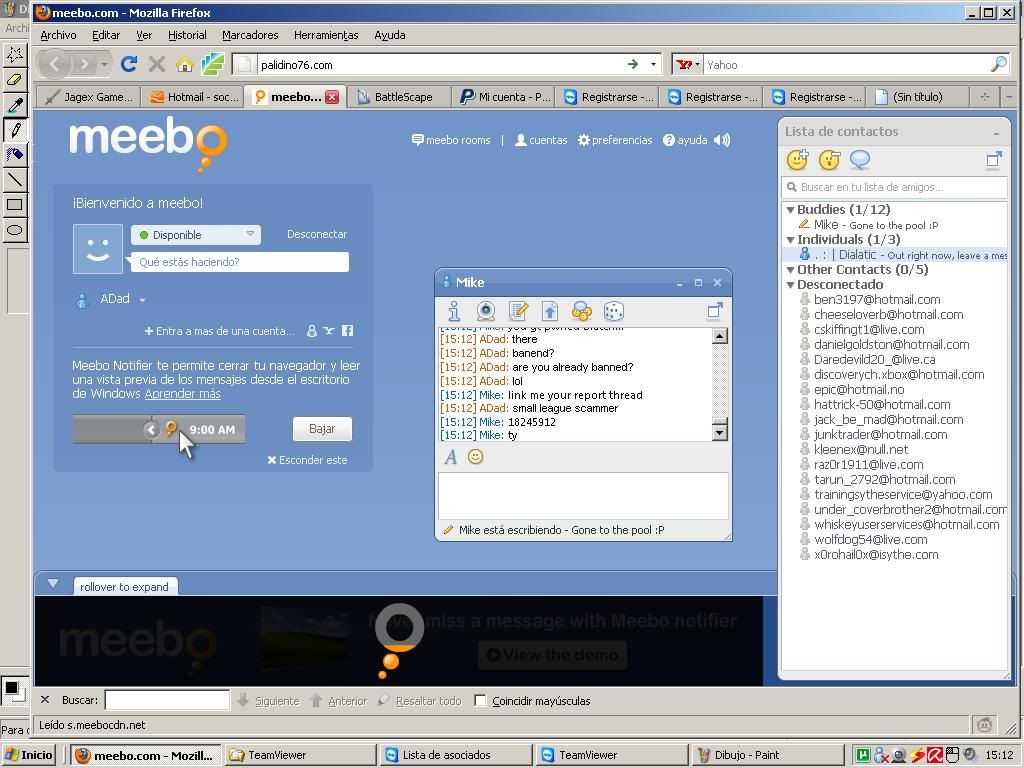Reload the page in Firefox
The width and height of the screenshot is (1024, 768).
point(129,64)
